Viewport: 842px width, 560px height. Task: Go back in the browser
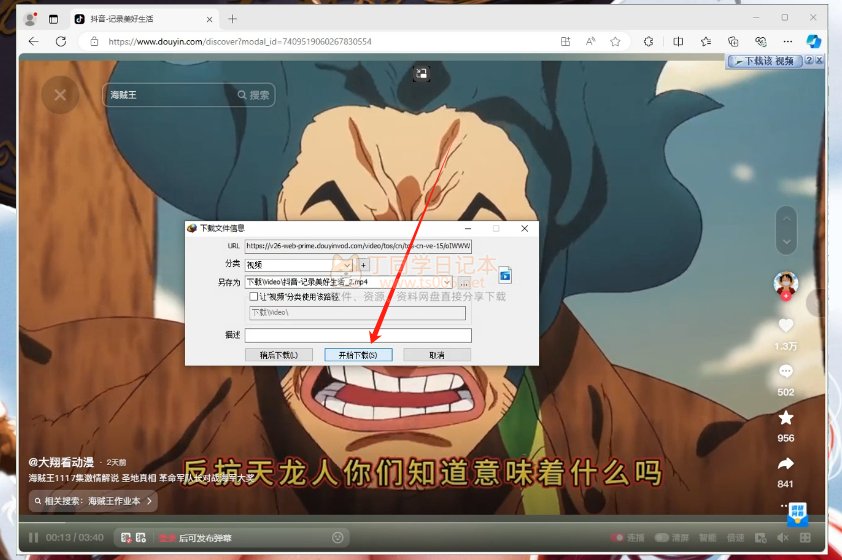33,41
